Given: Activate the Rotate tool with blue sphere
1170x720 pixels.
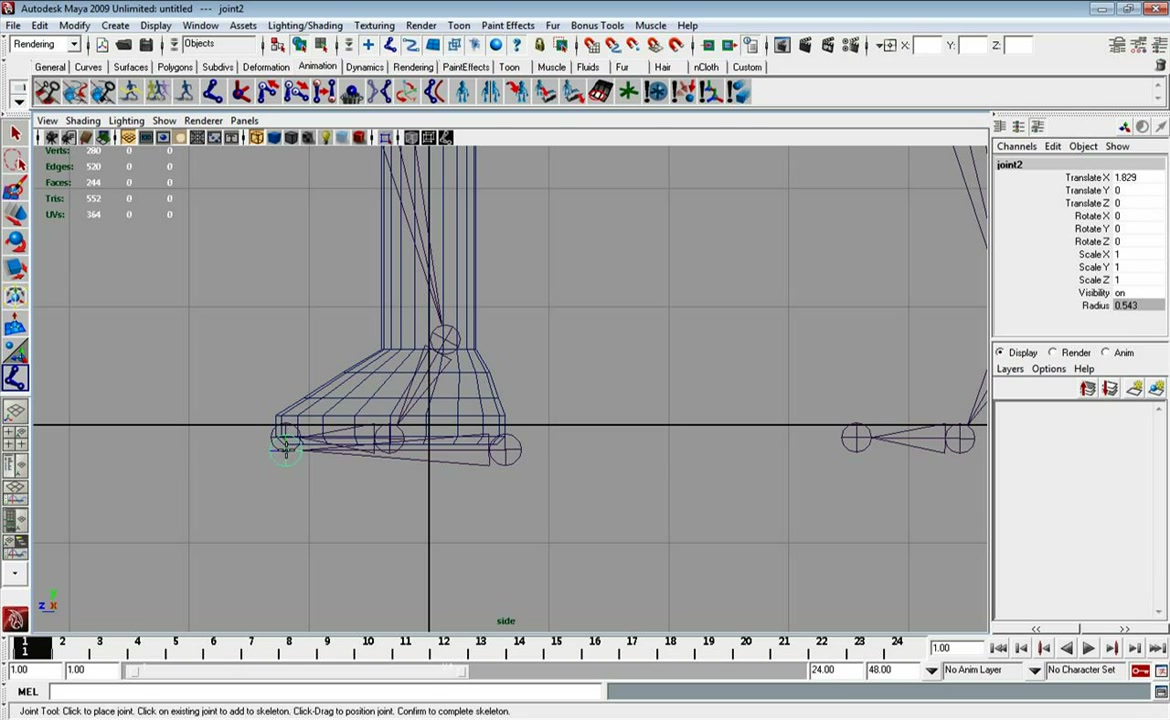Looking at the screenshot, I should [x=15, y=242].
